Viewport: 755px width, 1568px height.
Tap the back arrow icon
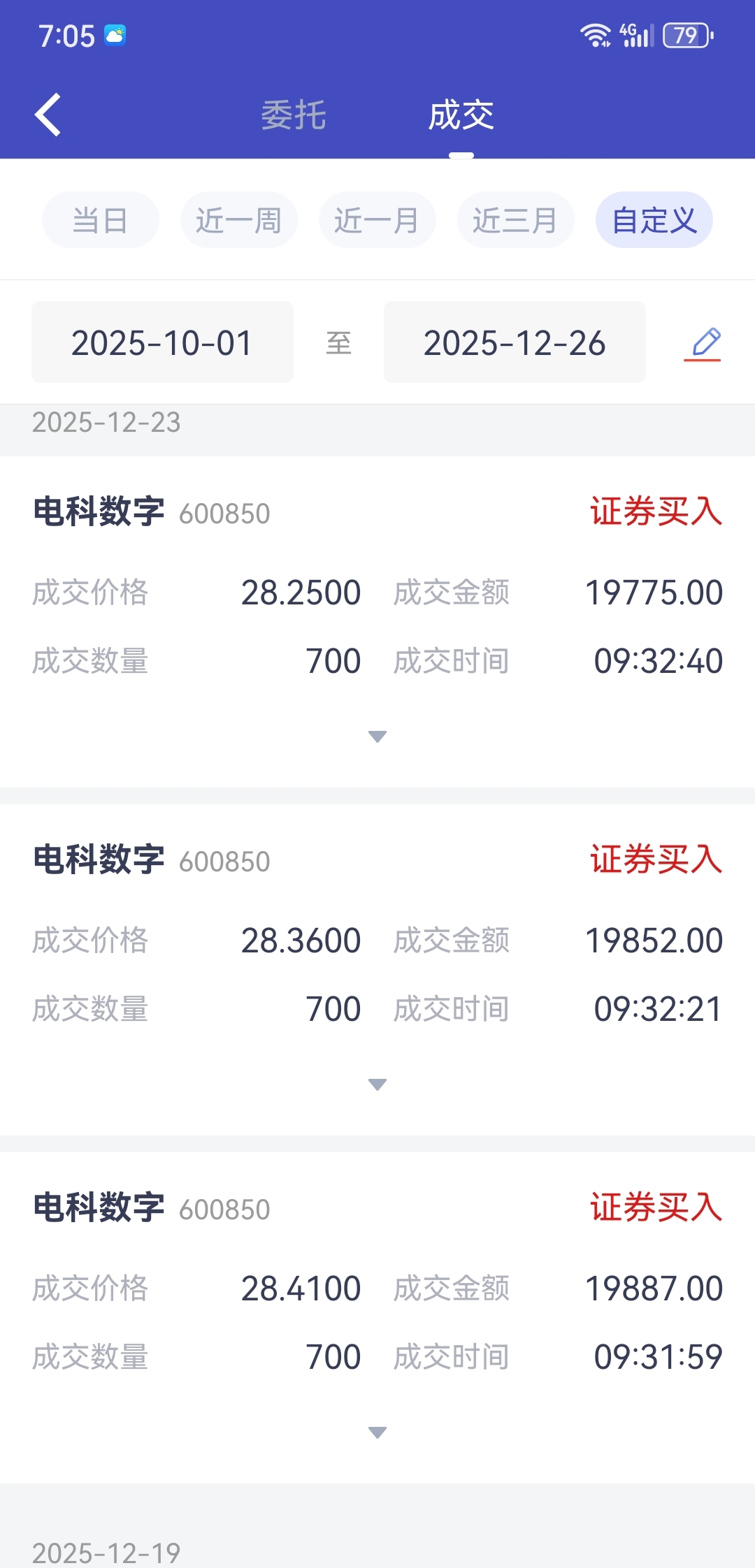coord(48,115)
